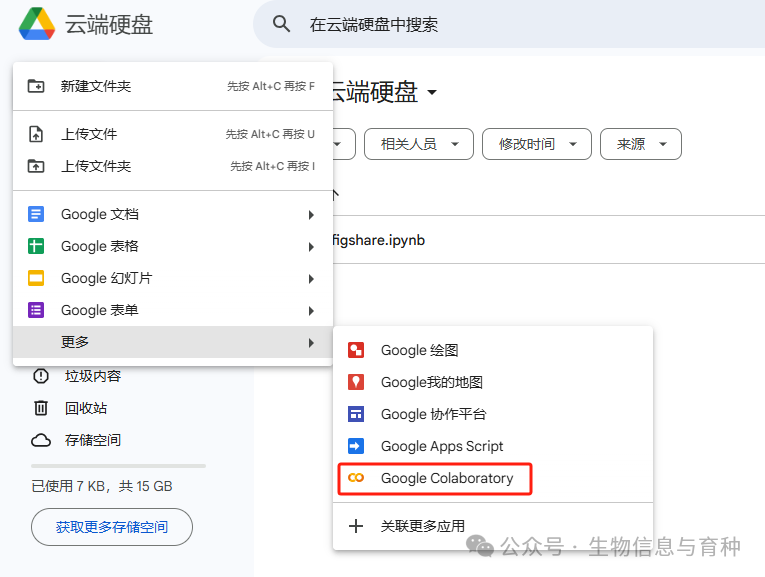Click the 已使用 7 KB，共 15 GB text
The height and width of the screenshot is (577, 765).
[x=102, y=486]
